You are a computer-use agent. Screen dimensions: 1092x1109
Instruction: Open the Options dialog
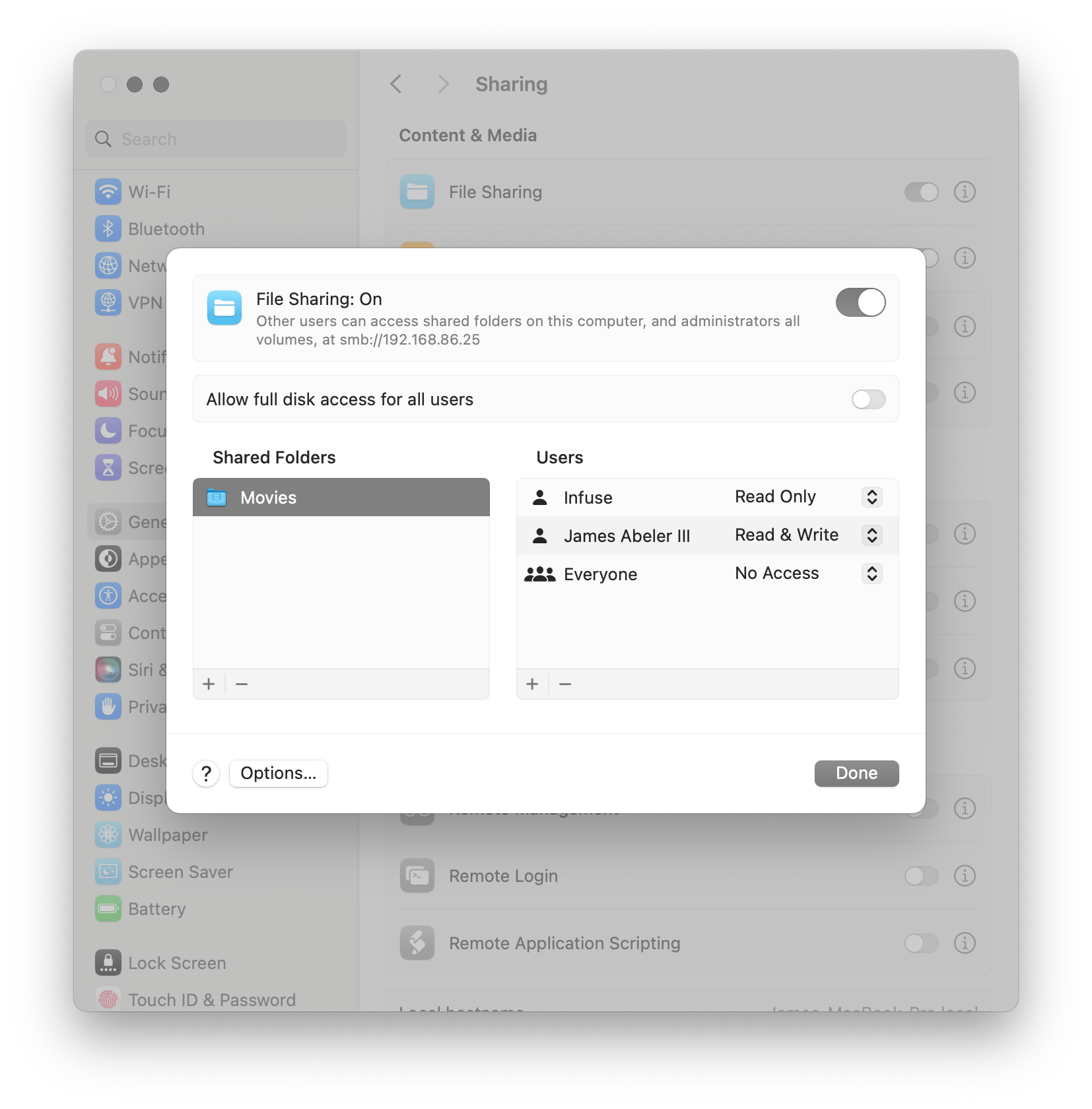click(x=278, y=773)
